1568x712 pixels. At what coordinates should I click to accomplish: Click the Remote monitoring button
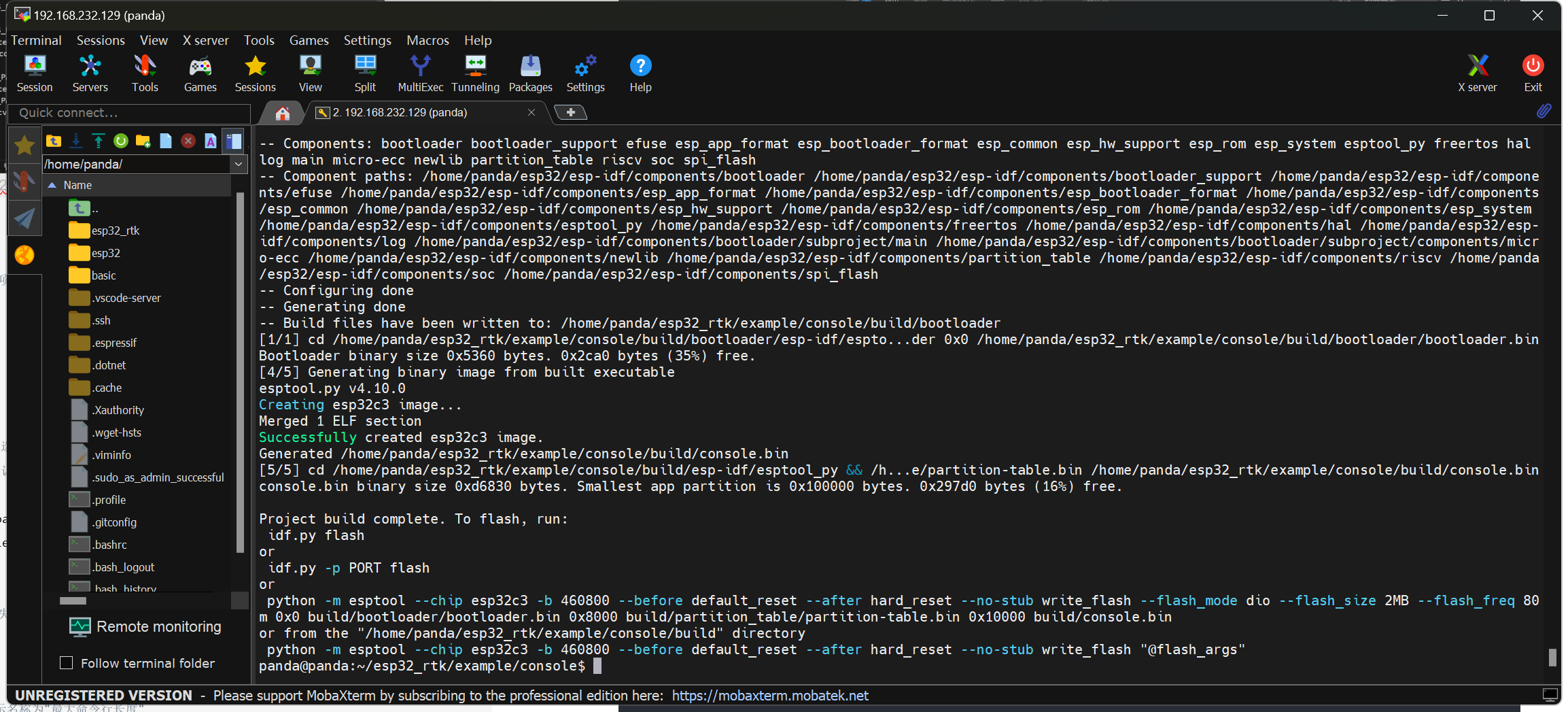pos(146,626)
